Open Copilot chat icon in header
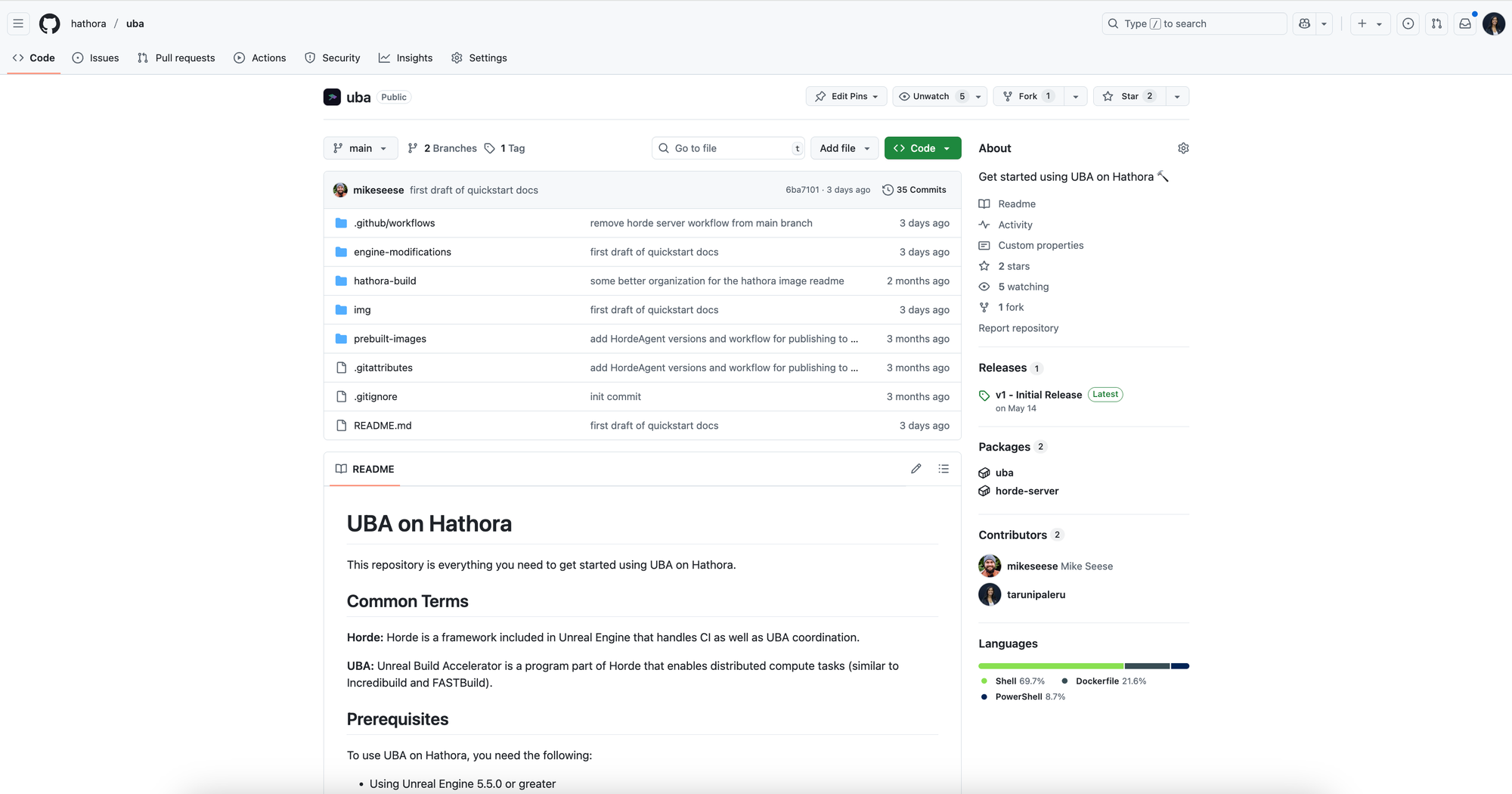Screen dimensions: 1512x794 1305,23
